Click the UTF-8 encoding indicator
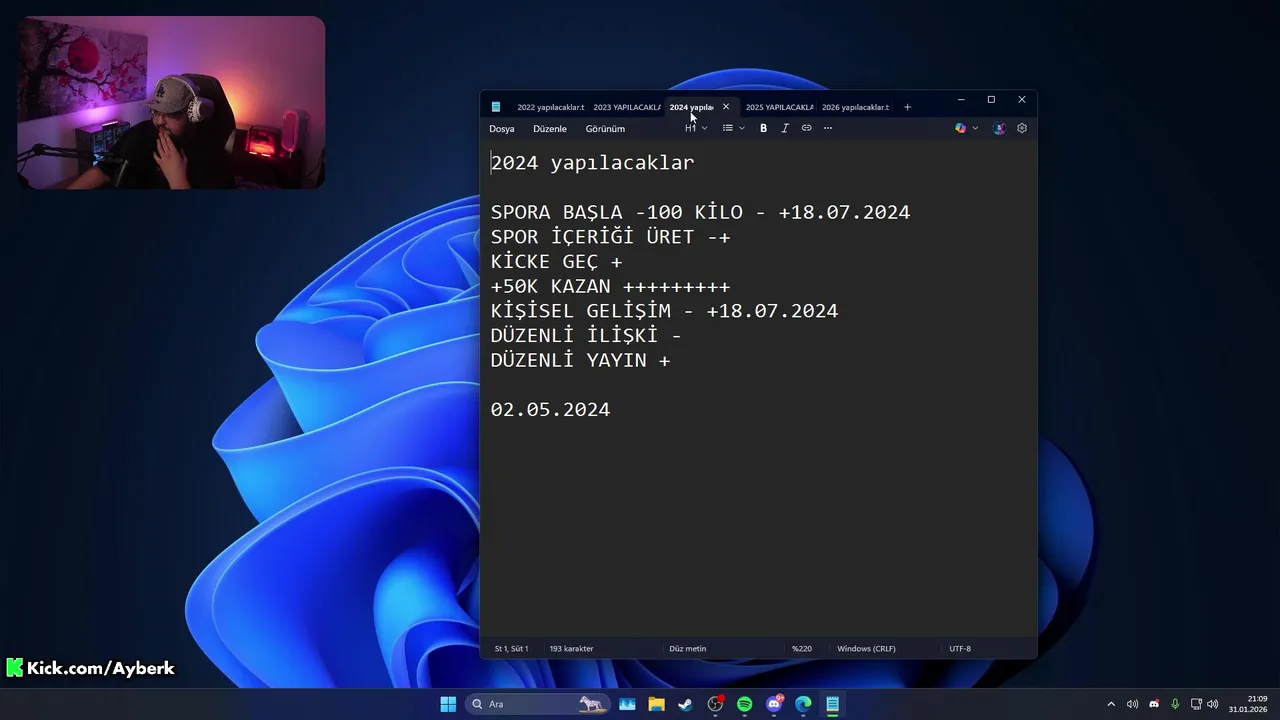The width and height of the screenshot is (1280, 720). 960,649
